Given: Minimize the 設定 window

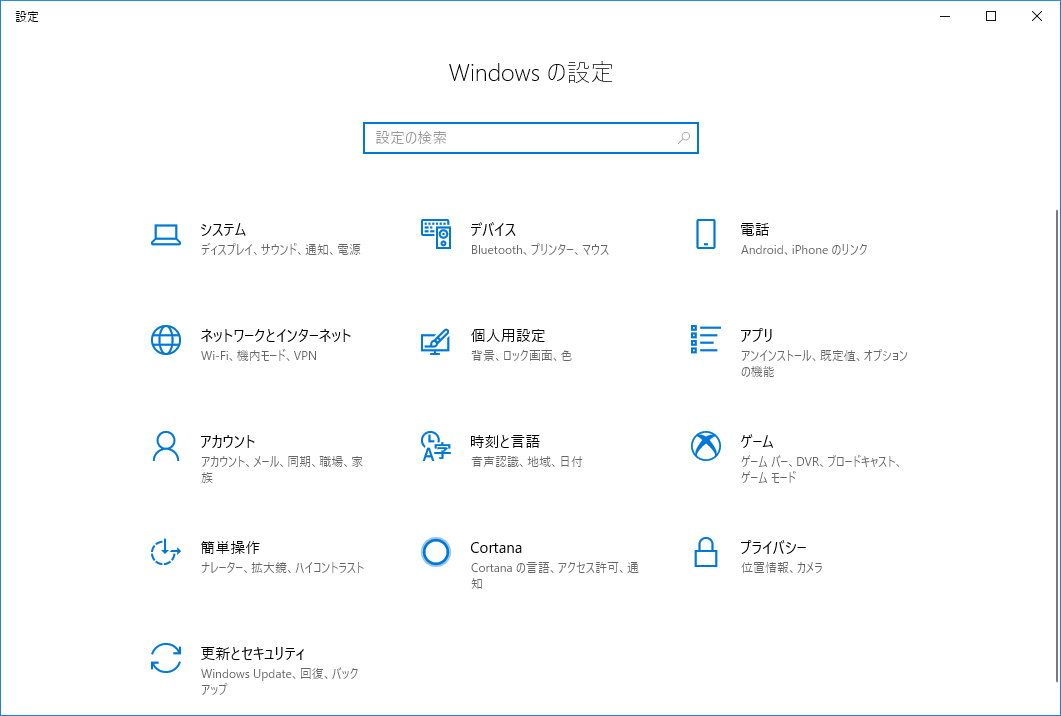Looking at the screenshot, I should (x=945, y=16).
